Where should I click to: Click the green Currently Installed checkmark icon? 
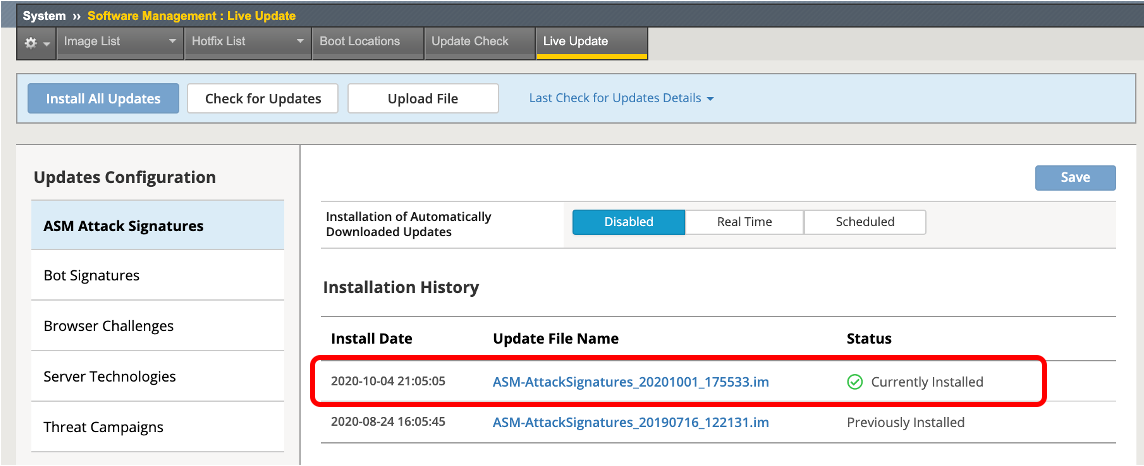point(855,382)
